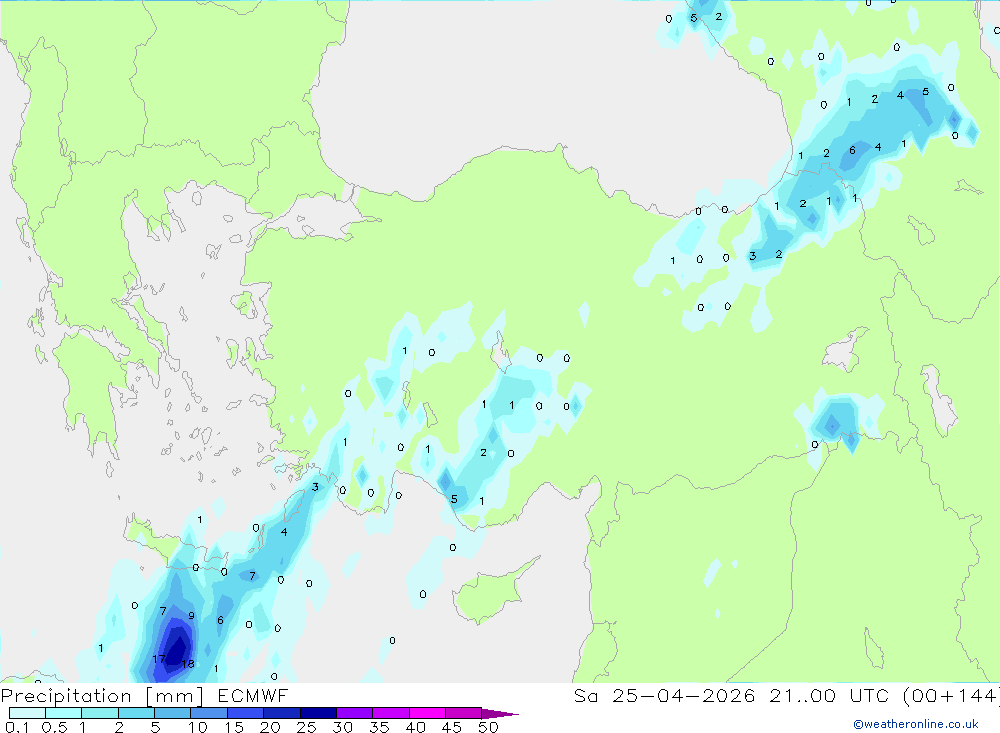Viewport: 1000px width, 733px height.
Task: Click the "18" precipitation value on map
Action: pos(188,664)
